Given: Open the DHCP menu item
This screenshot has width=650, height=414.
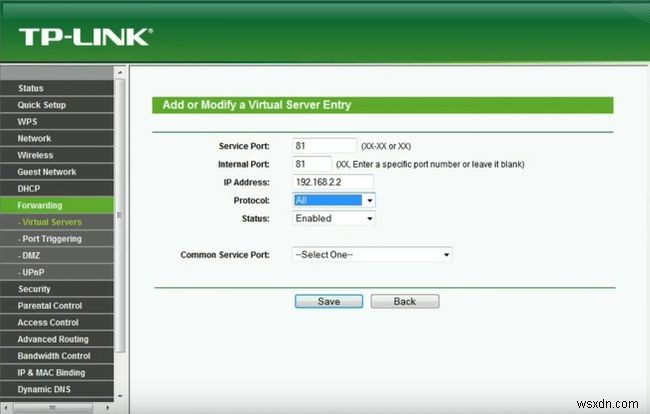Looking at the screenshot, I should coord(57,189).
